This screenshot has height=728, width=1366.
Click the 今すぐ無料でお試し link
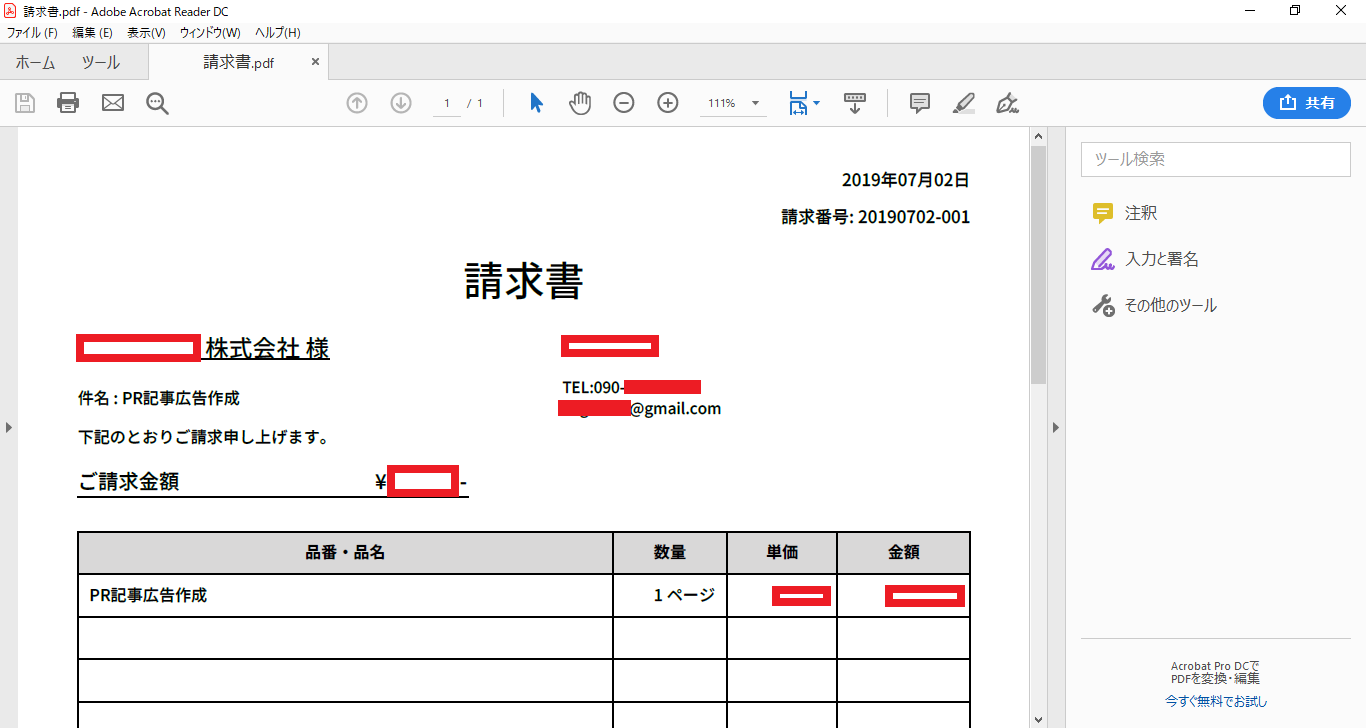click(1215, 702)
